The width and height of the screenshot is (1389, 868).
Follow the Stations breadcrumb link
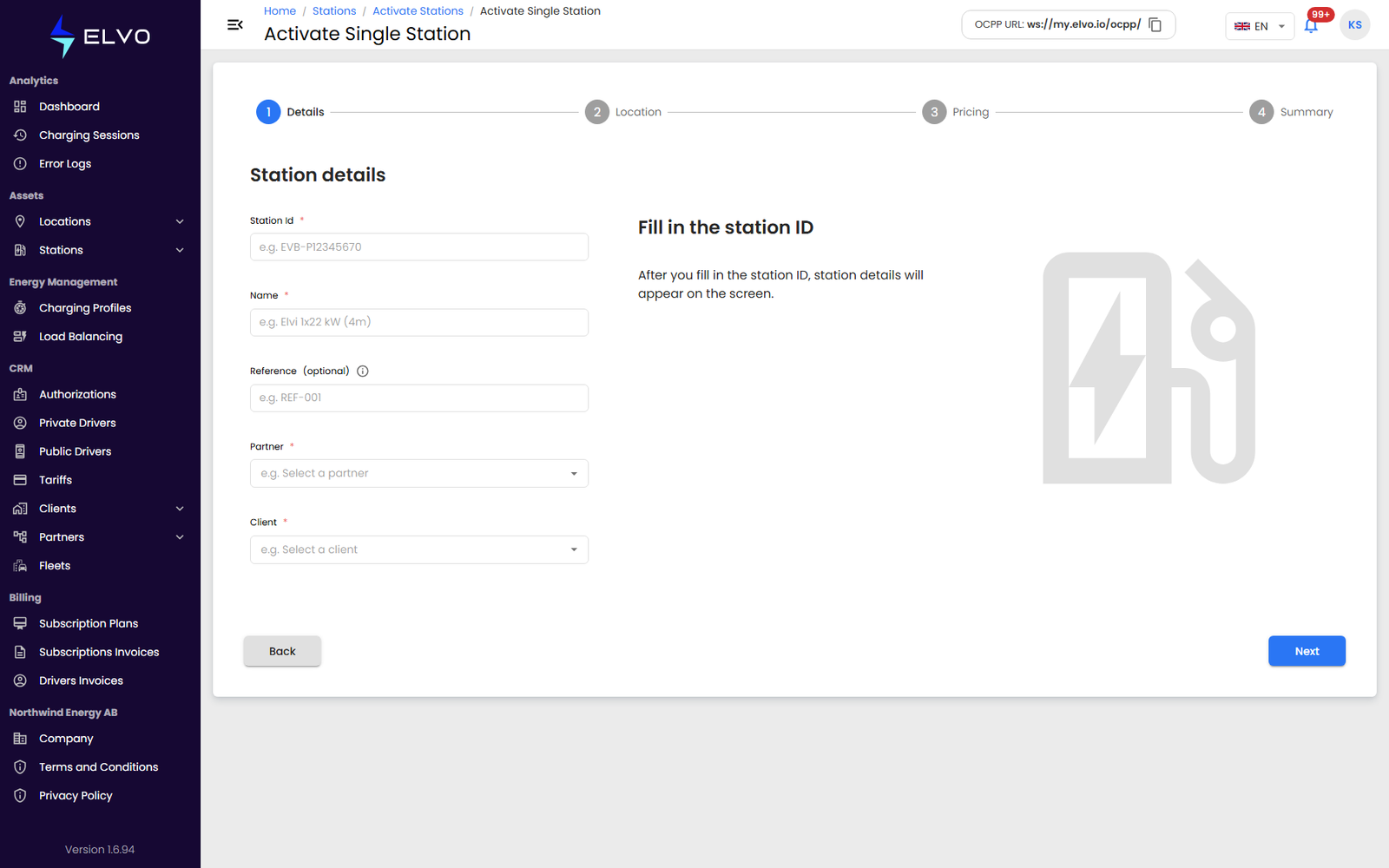334,11
